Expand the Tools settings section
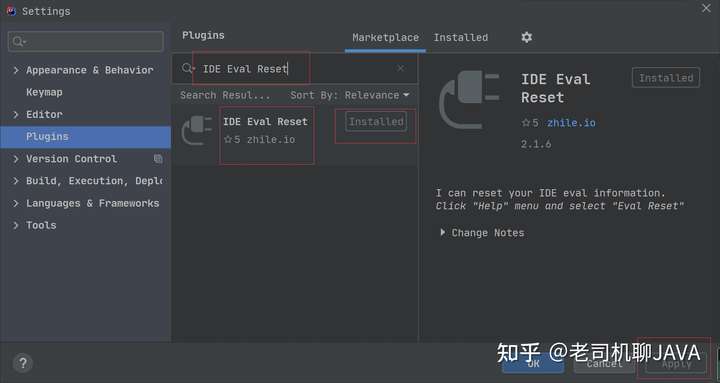This screenshot has width=720, height=383. pos(16,225)
